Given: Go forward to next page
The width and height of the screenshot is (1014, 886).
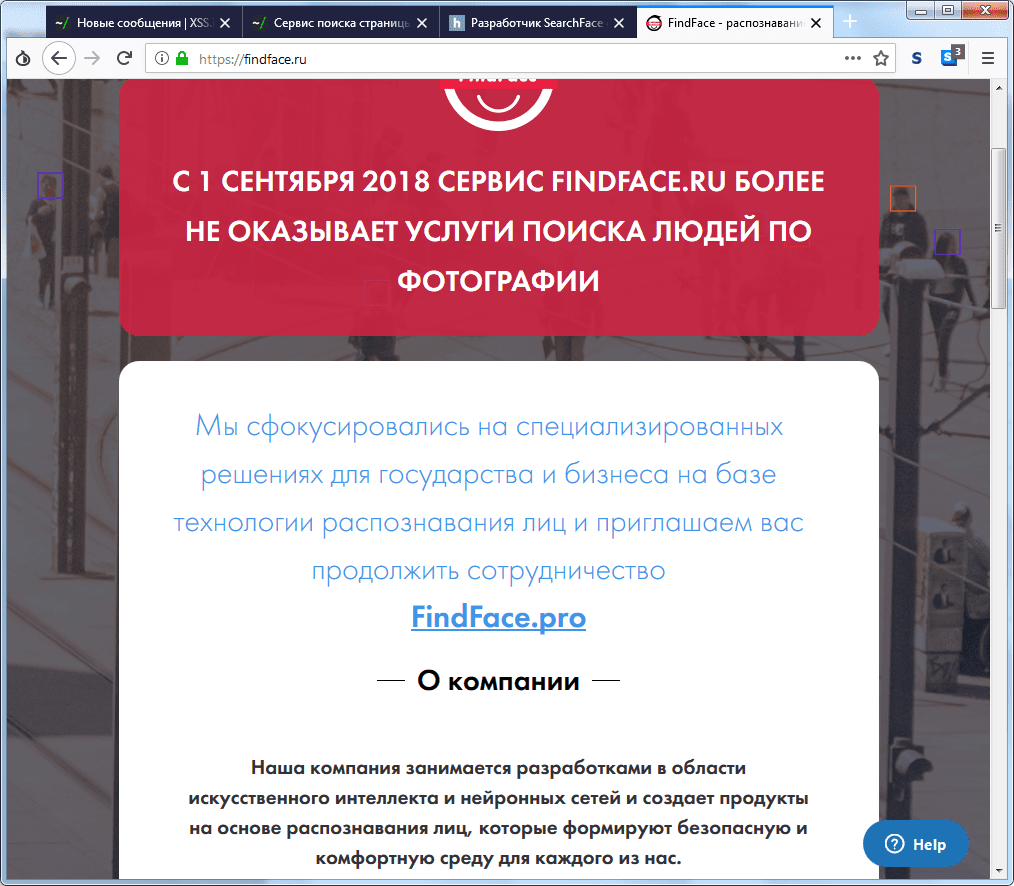Looking at the screenshot, I should coord(92,59).
